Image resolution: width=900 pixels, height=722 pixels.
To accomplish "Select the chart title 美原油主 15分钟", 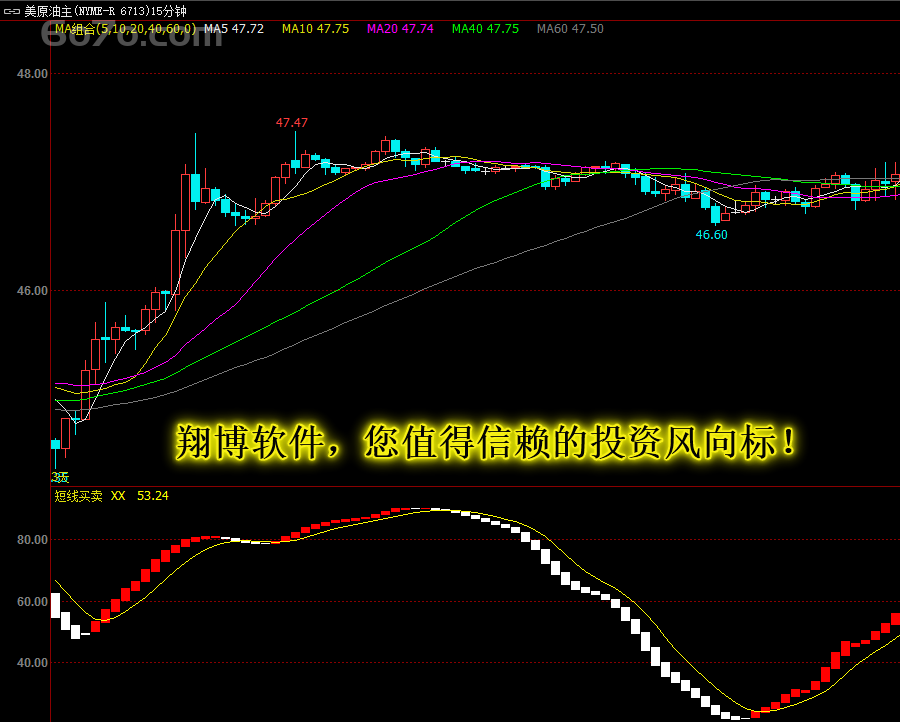I will pyautogui.click(x=105, y=11).
